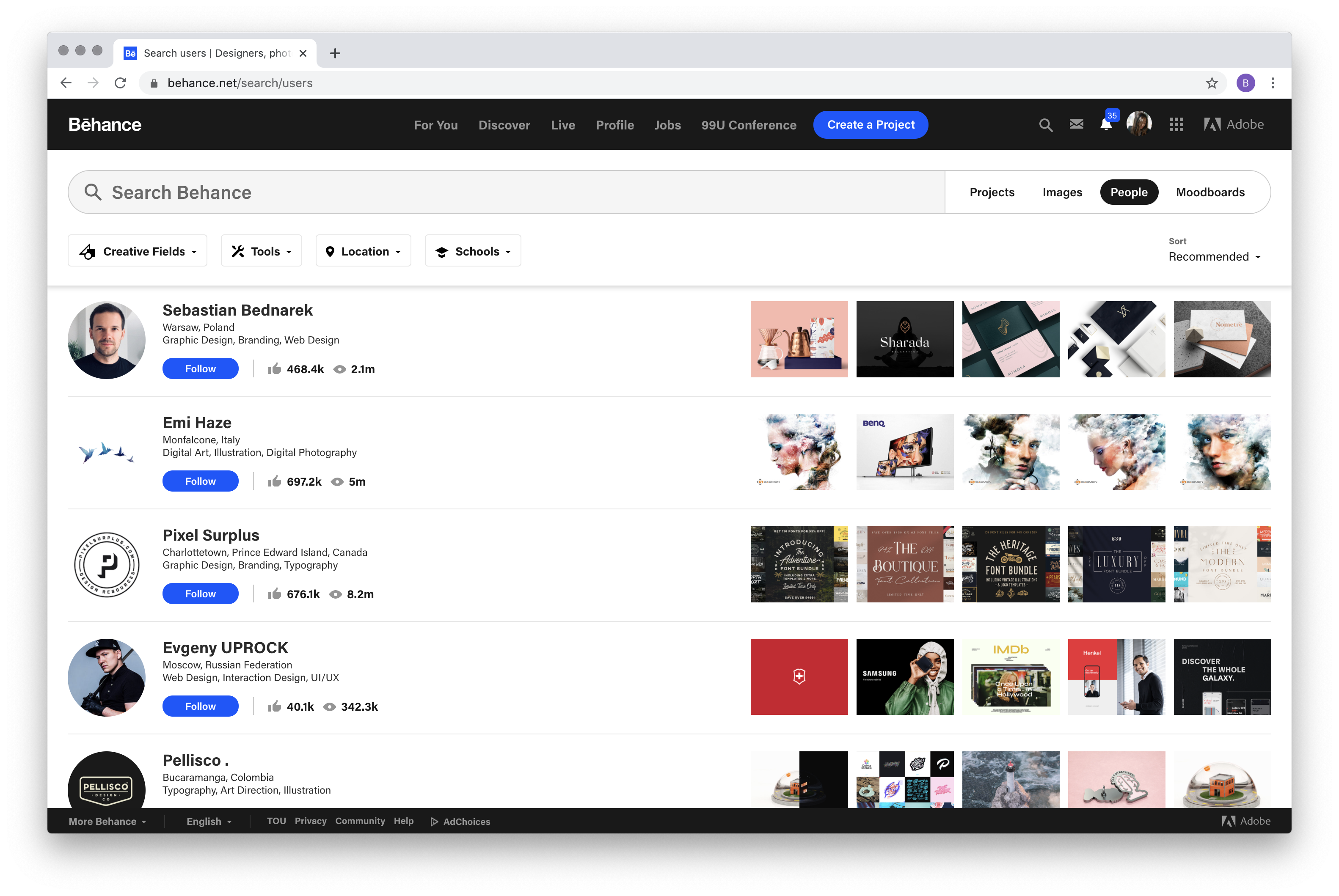This screenshot has height=896, width=1339.
Task: Click the Adobe logo in the footer
Action: (1246, 821)
